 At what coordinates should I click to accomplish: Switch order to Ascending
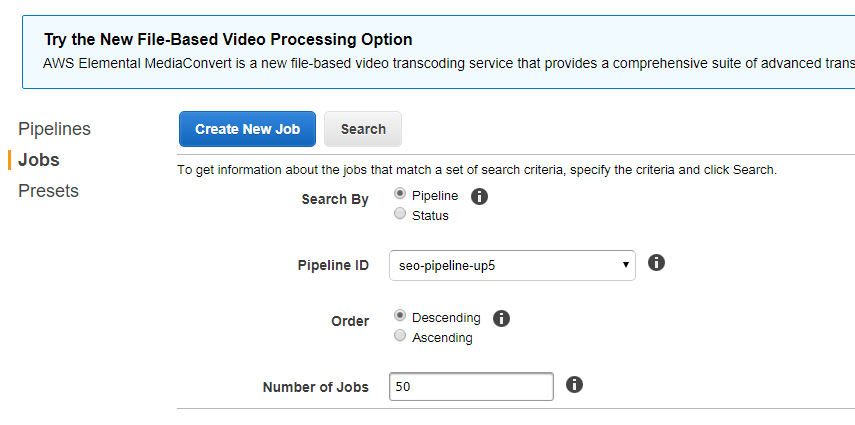tap(400, 336)
